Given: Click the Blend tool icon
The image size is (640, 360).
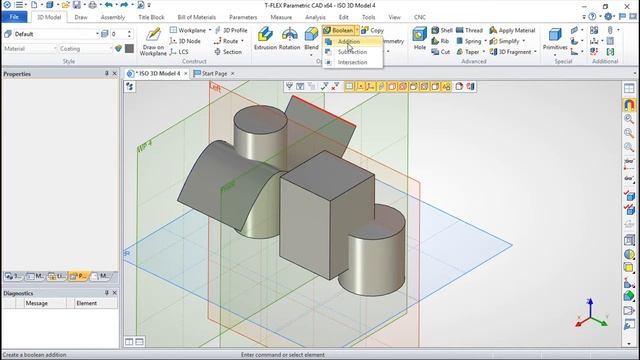Looking at the screenshot, I should click(x=311, y=35).
